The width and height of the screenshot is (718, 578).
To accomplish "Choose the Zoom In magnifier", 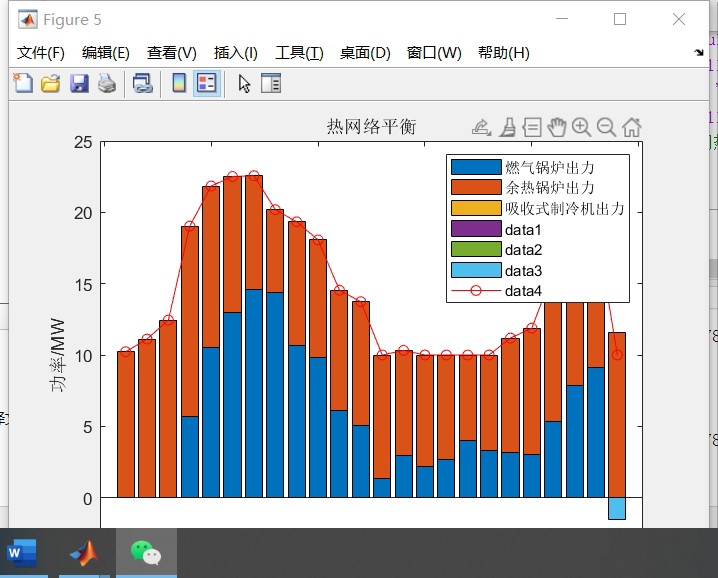I will pyautogui.click(x=582, y=127).
